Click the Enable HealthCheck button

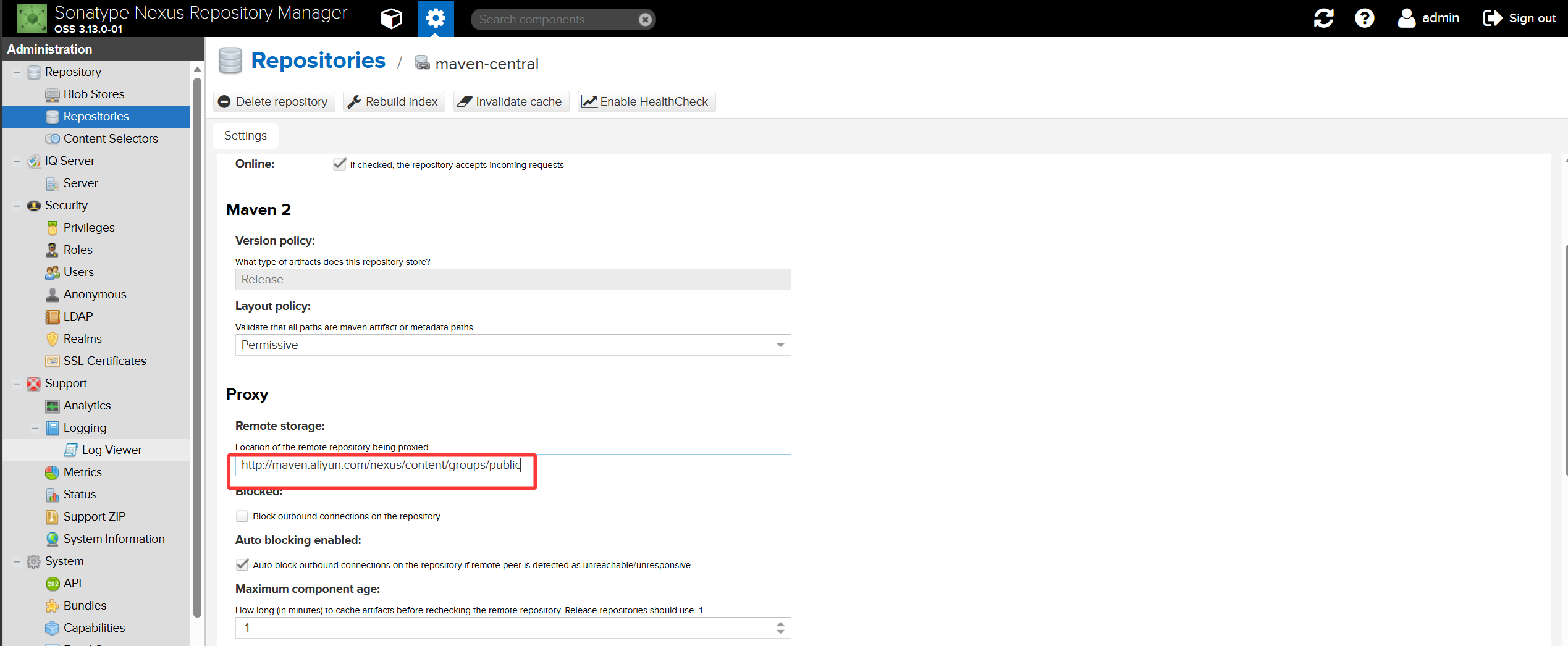click(646, 101)
